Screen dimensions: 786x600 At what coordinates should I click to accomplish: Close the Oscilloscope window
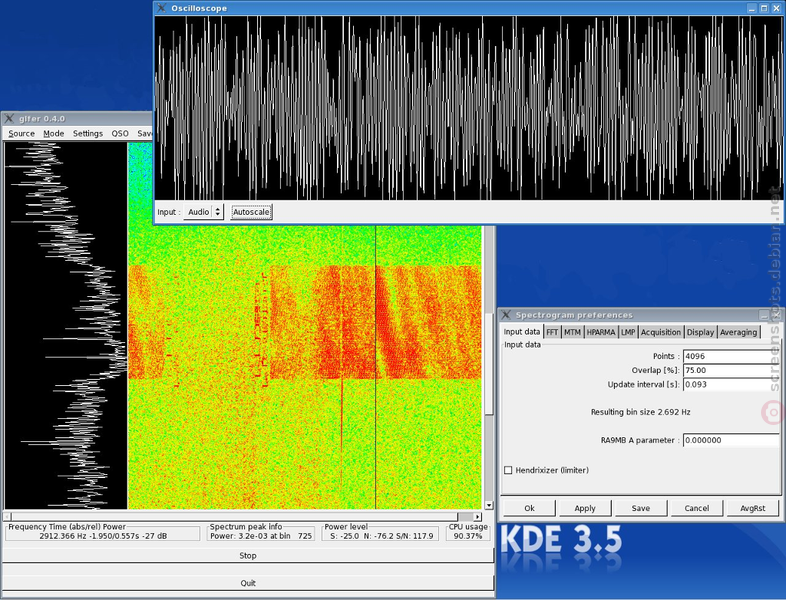[776, 8]
